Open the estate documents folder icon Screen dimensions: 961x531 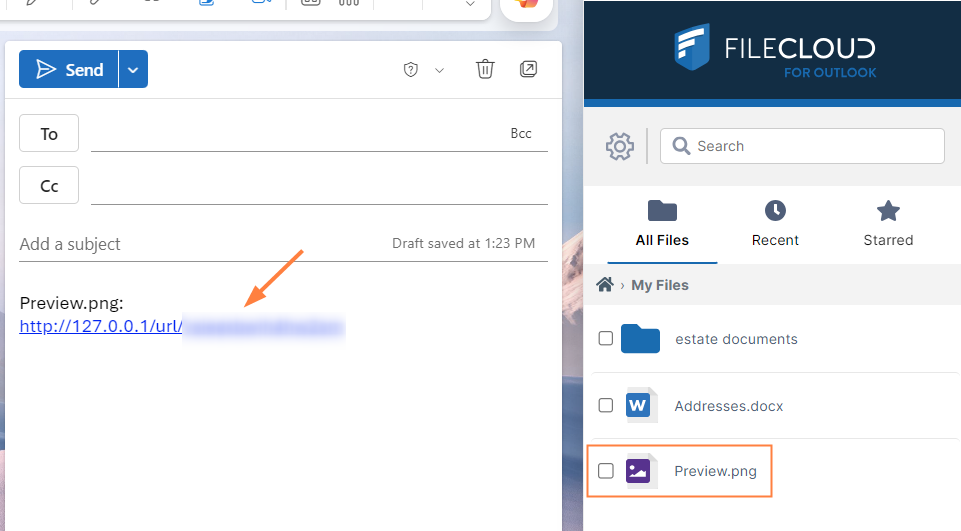click(x=640, y=339)
